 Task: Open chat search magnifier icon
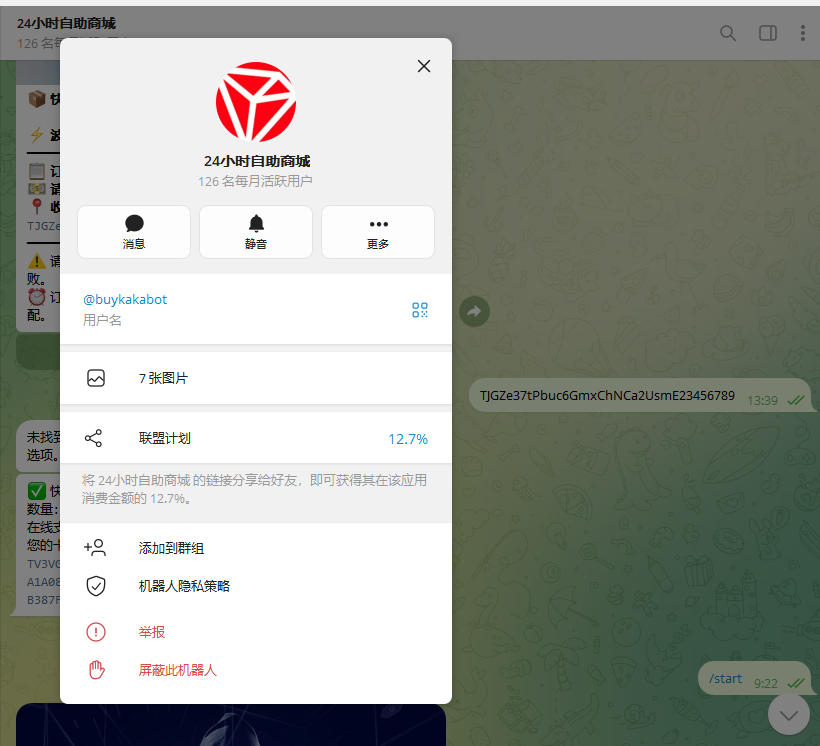click(727, 33)
